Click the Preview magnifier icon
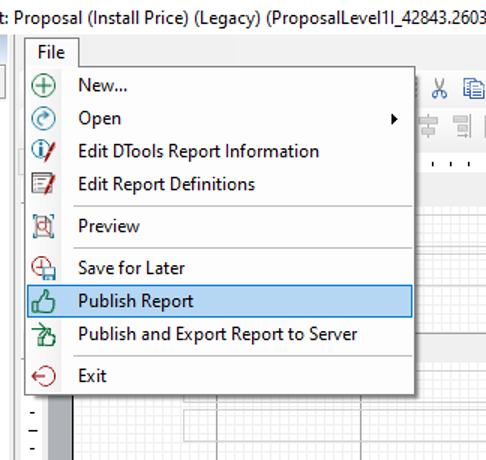This screenshot has width=486, height=460. click(43, 226)
